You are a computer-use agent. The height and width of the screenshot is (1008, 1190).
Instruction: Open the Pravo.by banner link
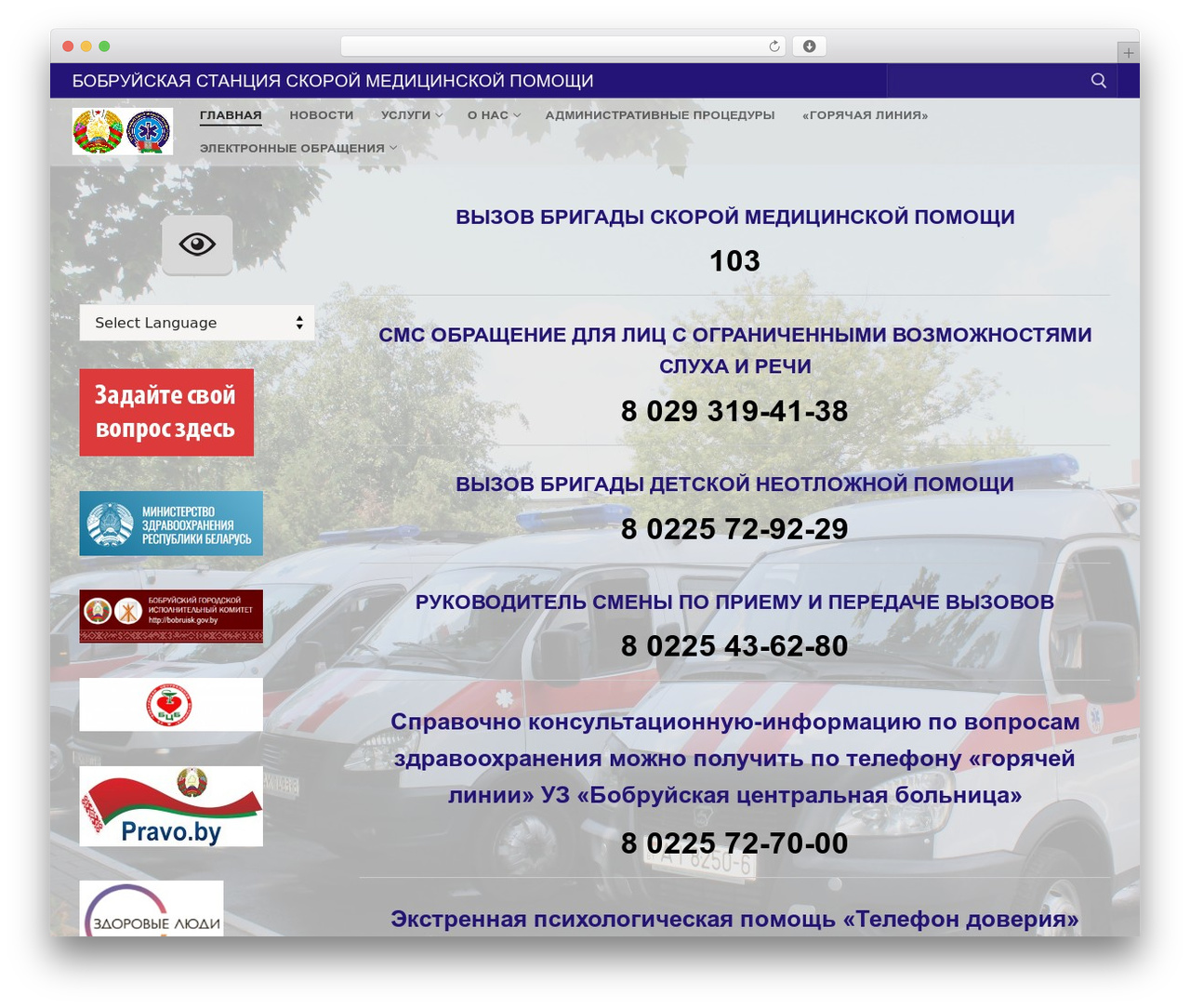tap(171, 806)
